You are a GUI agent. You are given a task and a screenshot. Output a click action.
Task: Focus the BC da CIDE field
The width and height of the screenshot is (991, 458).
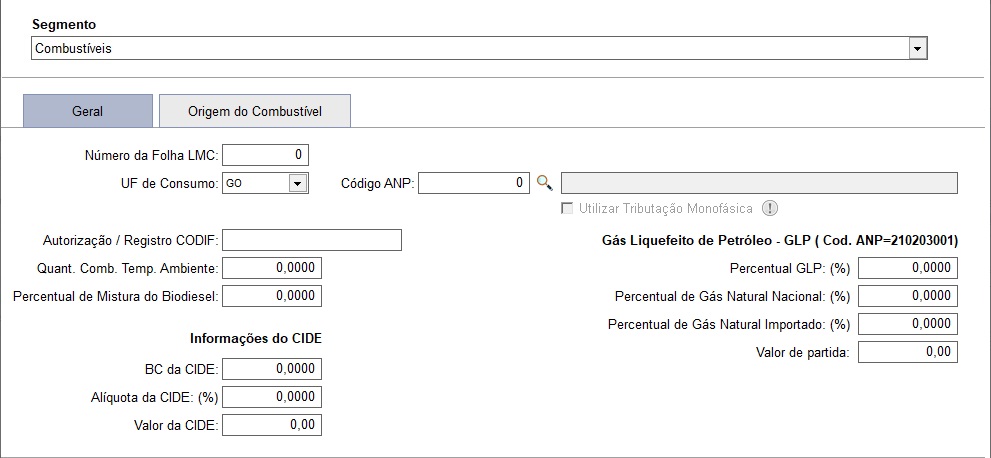point(272,369)
